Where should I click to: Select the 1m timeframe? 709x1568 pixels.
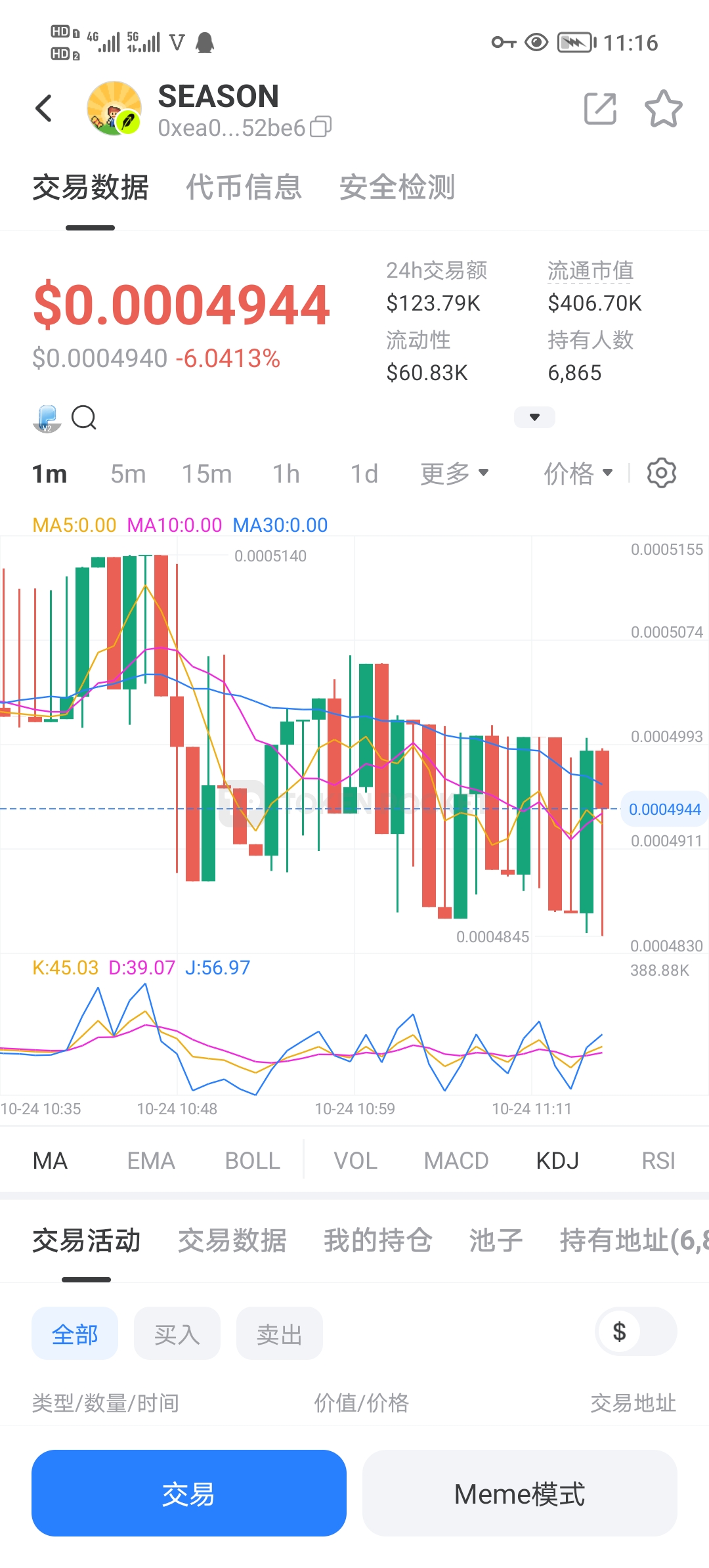pos(50,473)
